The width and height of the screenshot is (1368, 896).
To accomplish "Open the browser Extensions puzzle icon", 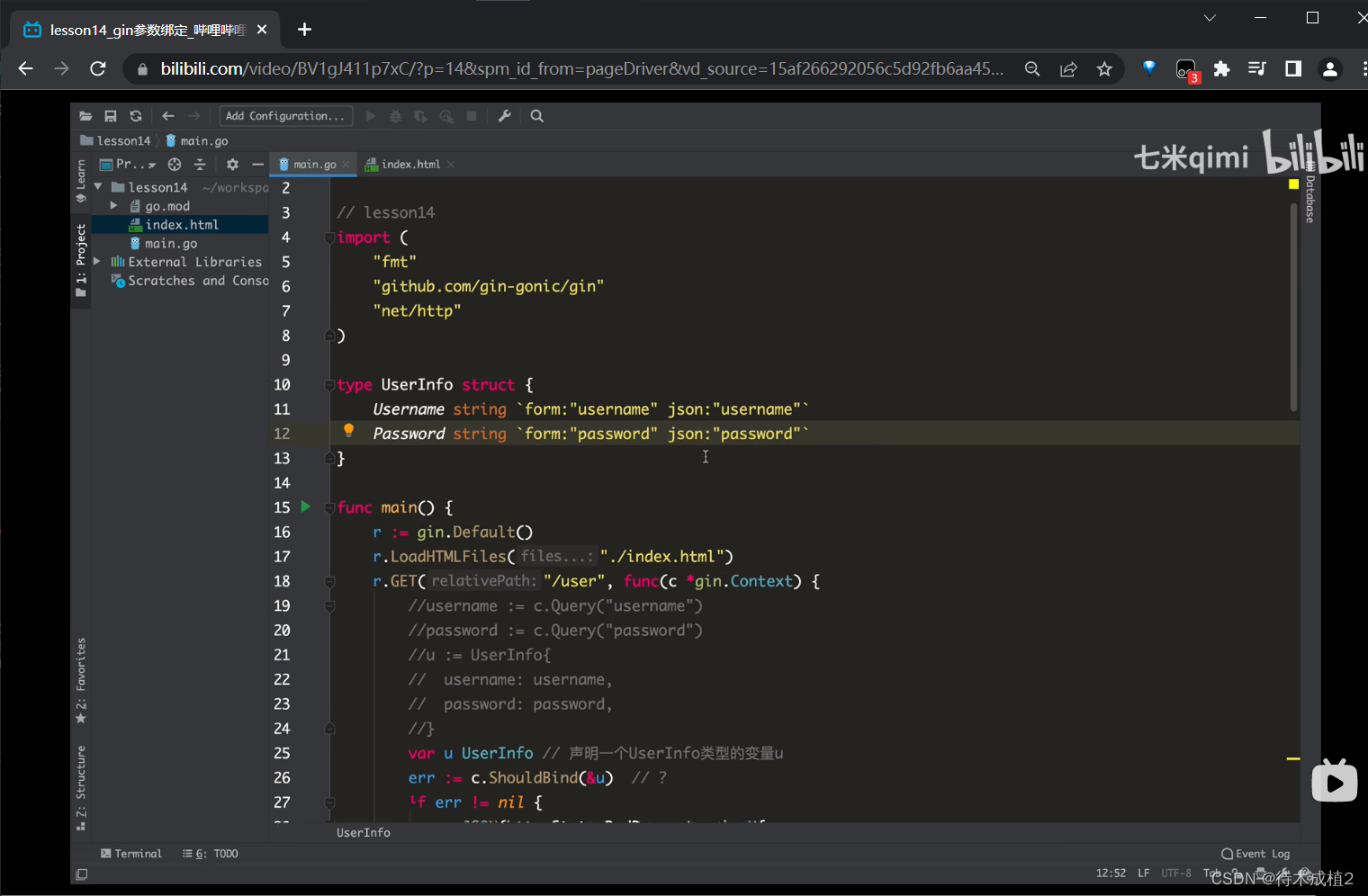I will [1221, 68].
